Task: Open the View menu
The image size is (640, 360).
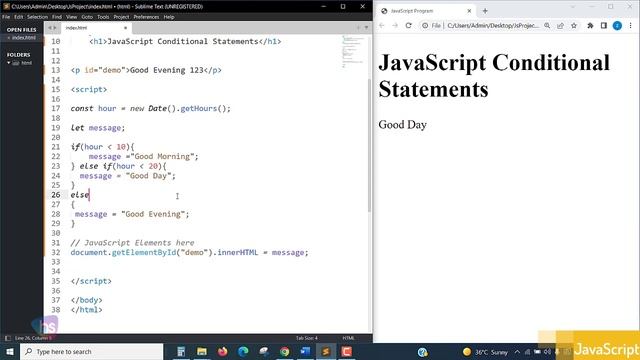Action: click(71, 17)
